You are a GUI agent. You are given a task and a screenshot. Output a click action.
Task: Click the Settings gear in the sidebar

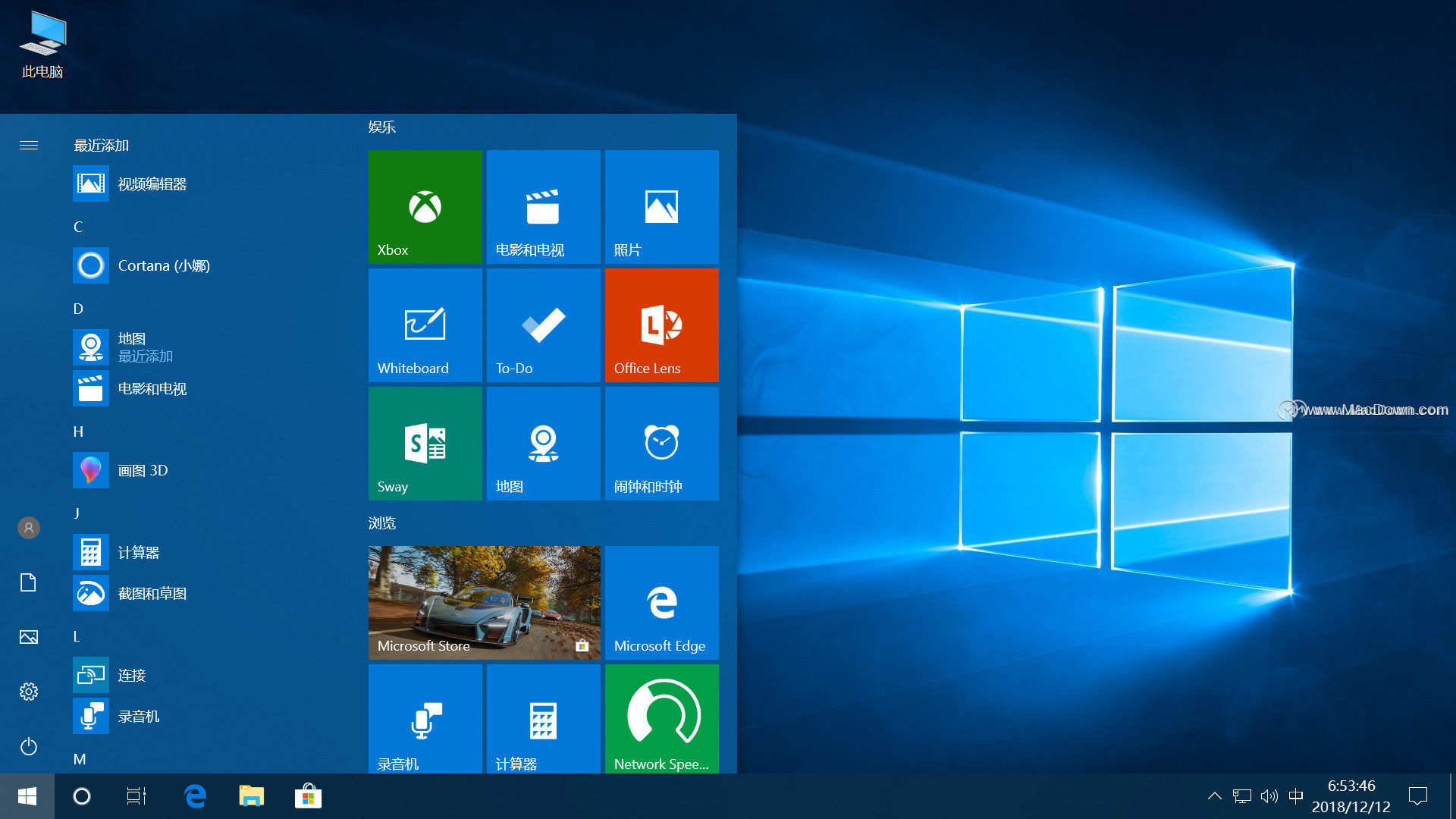coord(29,692)
